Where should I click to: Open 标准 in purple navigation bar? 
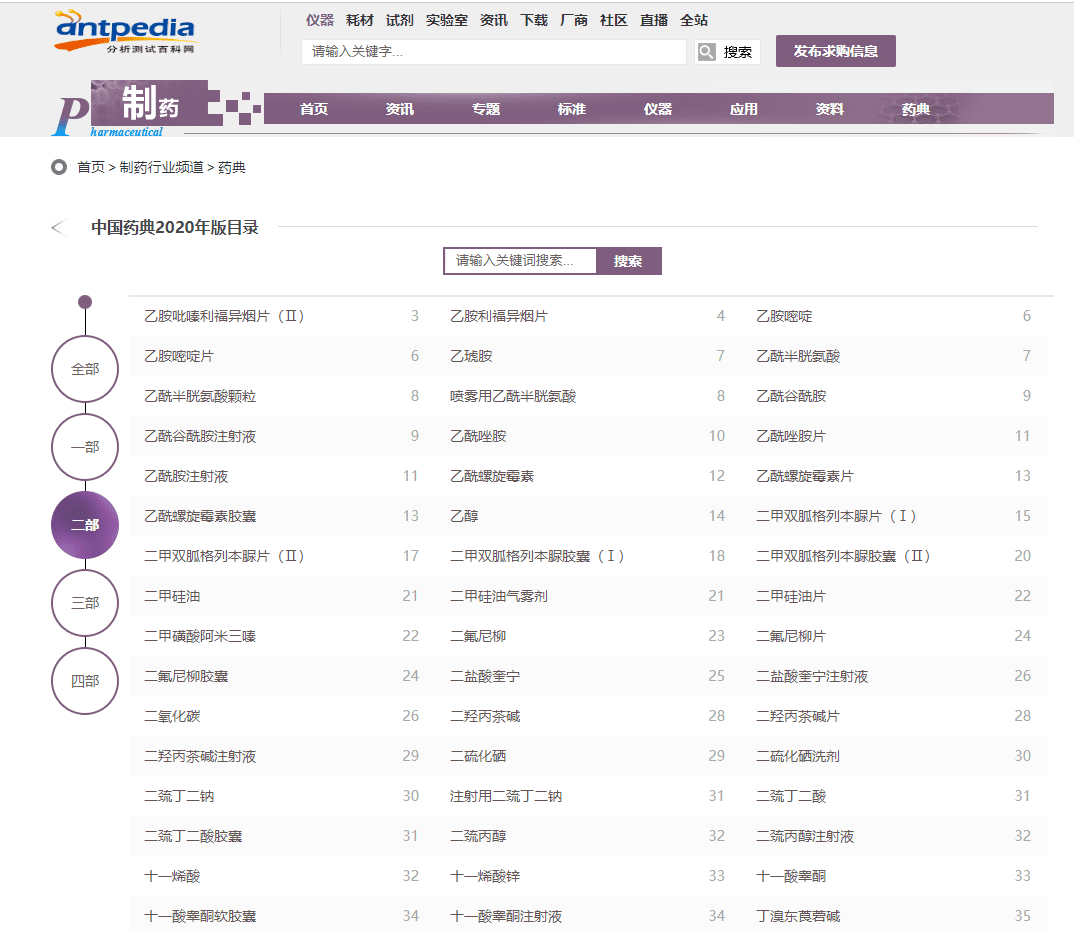pos(571,109)
